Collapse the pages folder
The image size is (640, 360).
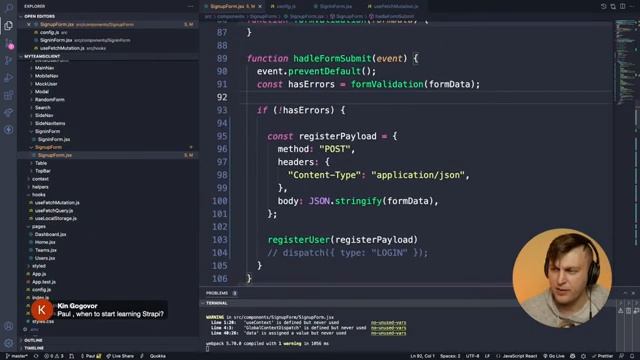point(38,227)
